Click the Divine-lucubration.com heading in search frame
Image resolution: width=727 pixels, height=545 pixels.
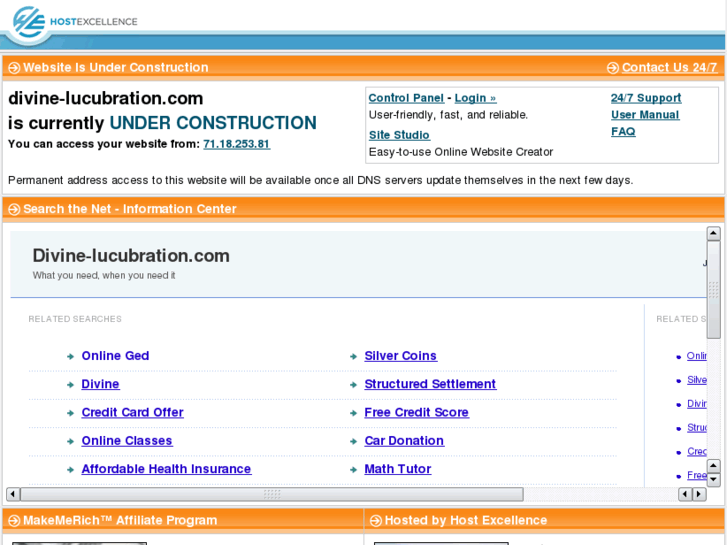click(131, 256)
